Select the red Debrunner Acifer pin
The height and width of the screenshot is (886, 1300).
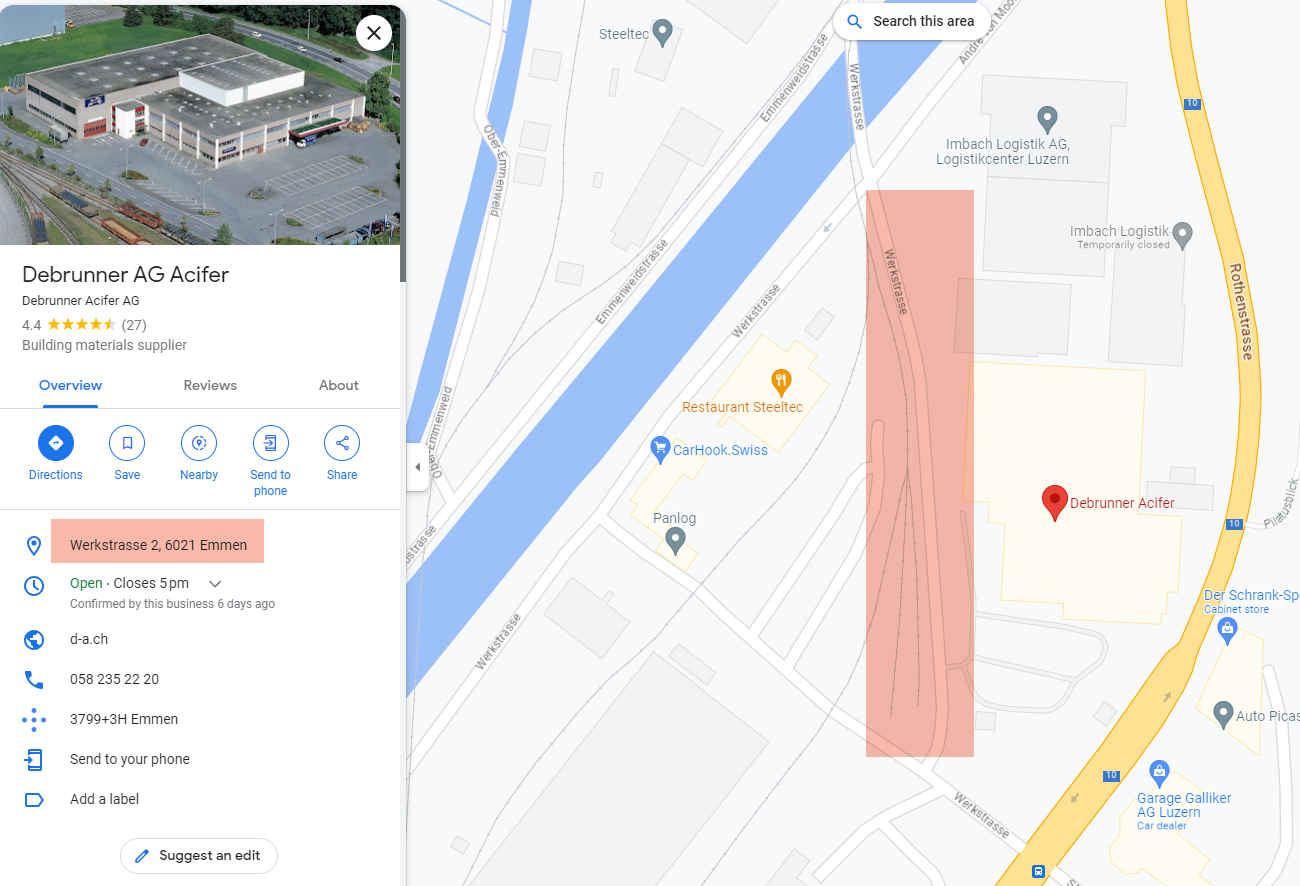point(1054,502)
